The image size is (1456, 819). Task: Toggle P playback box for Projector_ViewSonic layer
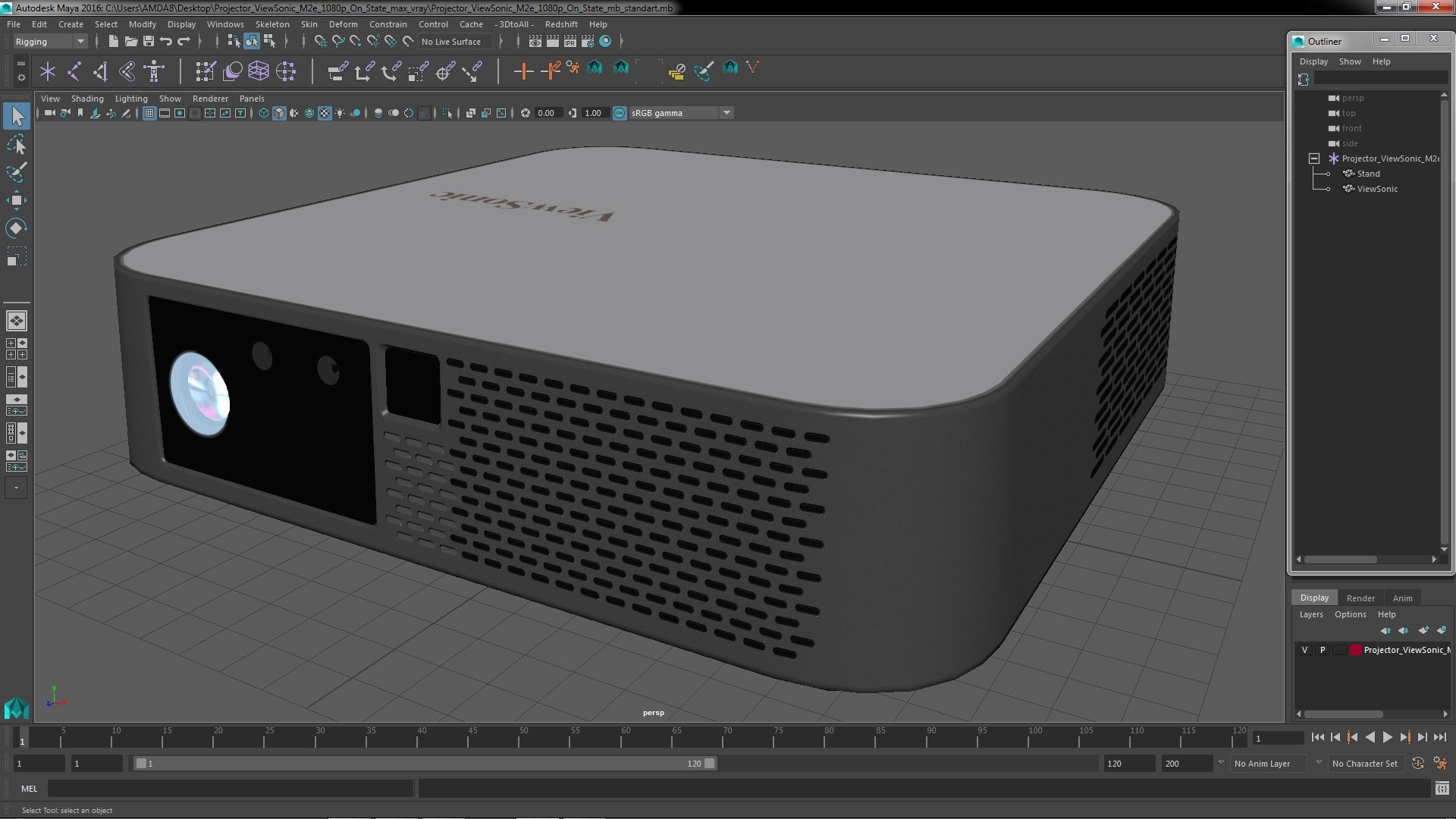pyautogui.click(x=1323, y=650)
